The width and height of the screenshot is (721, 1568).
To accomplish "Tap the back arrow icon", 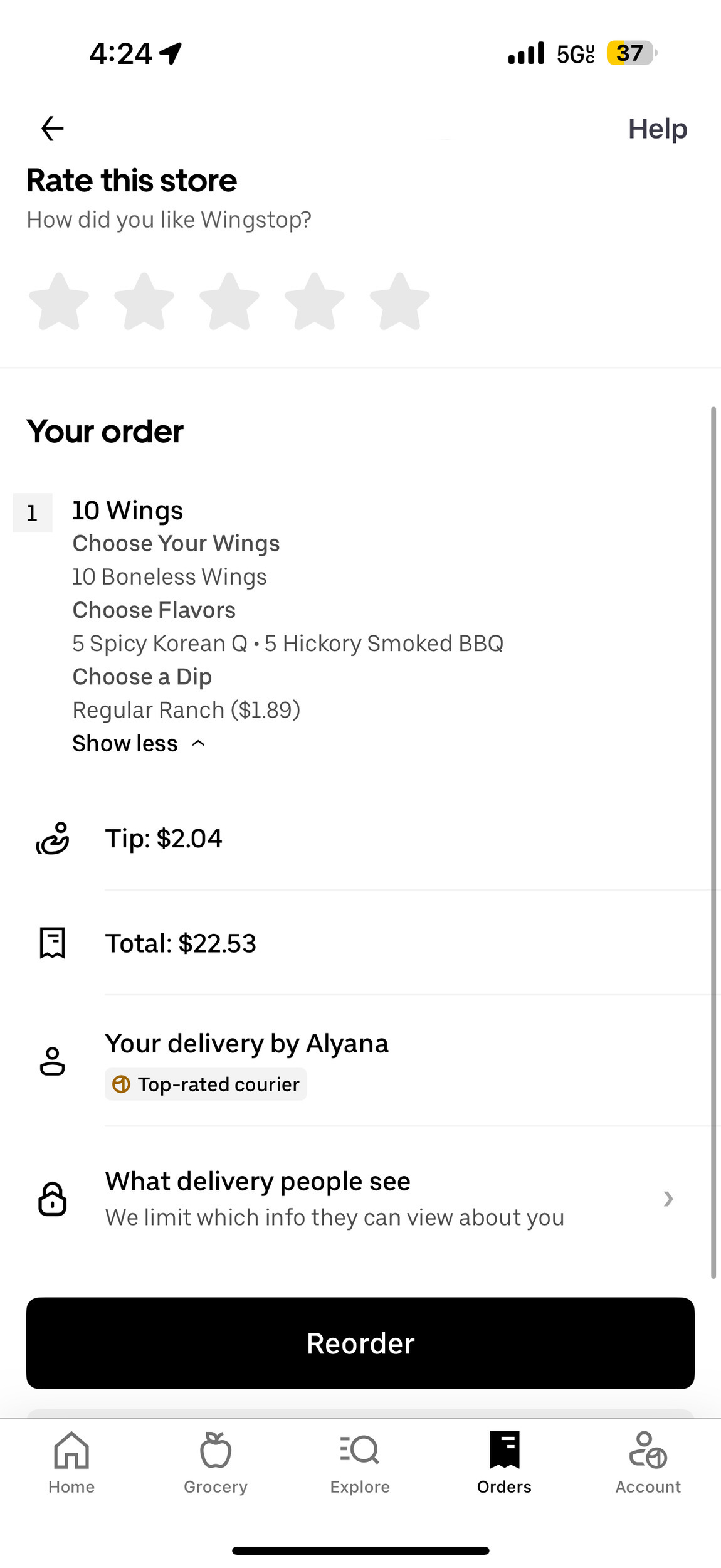I will point(52,129).
